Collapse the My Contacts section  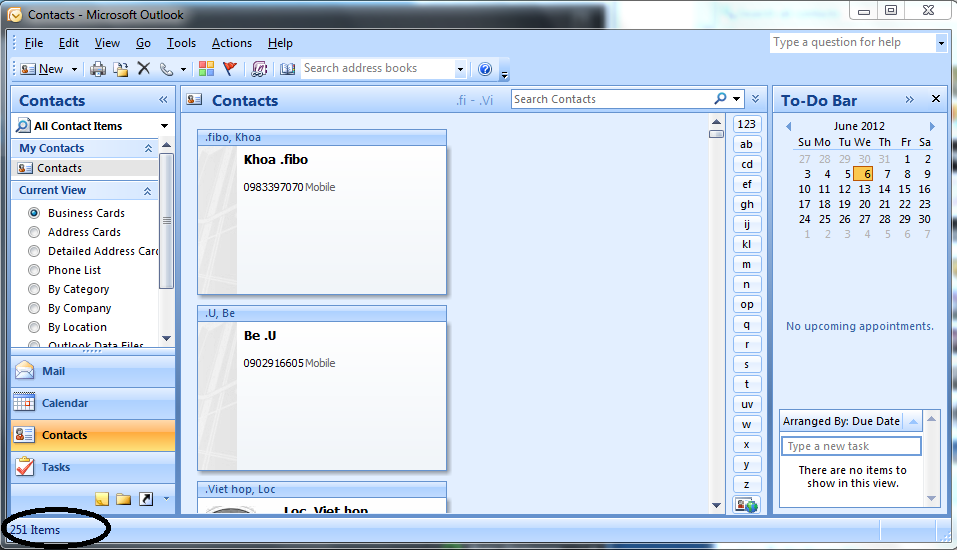pos(148,148)
